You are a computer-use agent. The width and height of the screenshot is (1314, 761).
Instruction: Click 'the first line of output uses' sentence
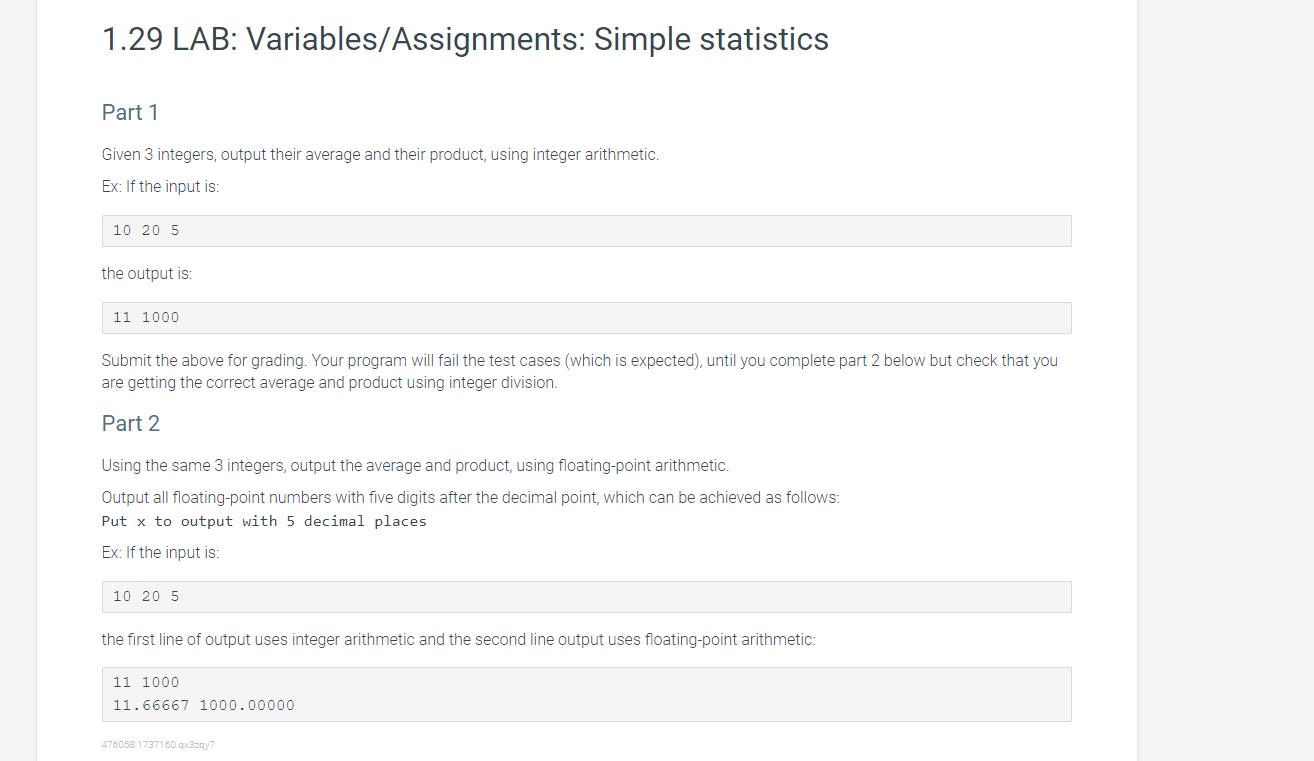pyautogui.click(x=458, y=640)
